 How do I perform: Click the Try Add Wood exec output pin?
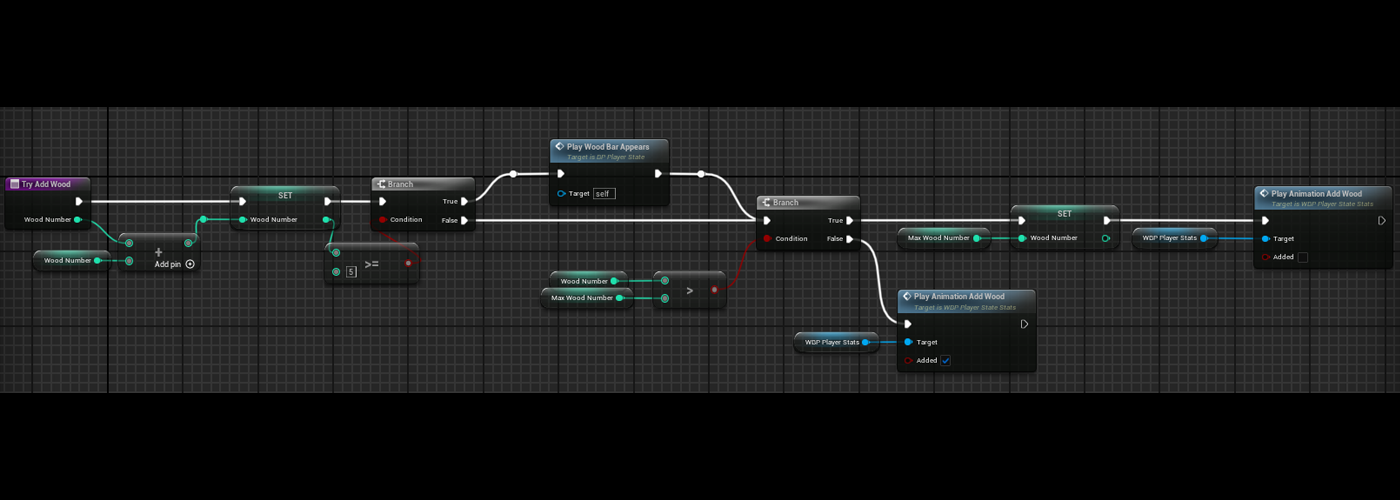79,201
